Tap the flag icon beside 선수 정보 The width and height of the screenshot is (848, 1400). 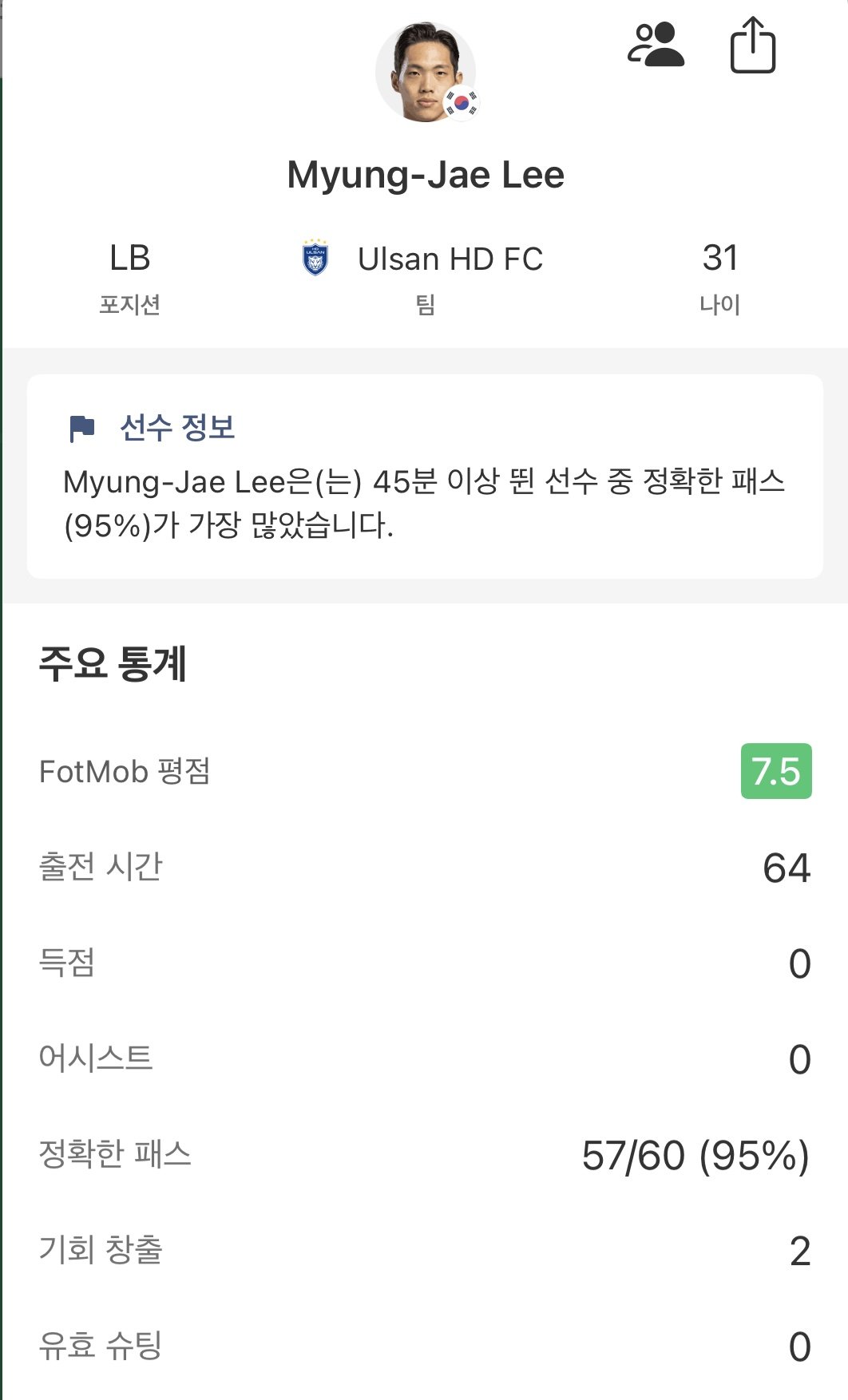(x=81, y=429)
